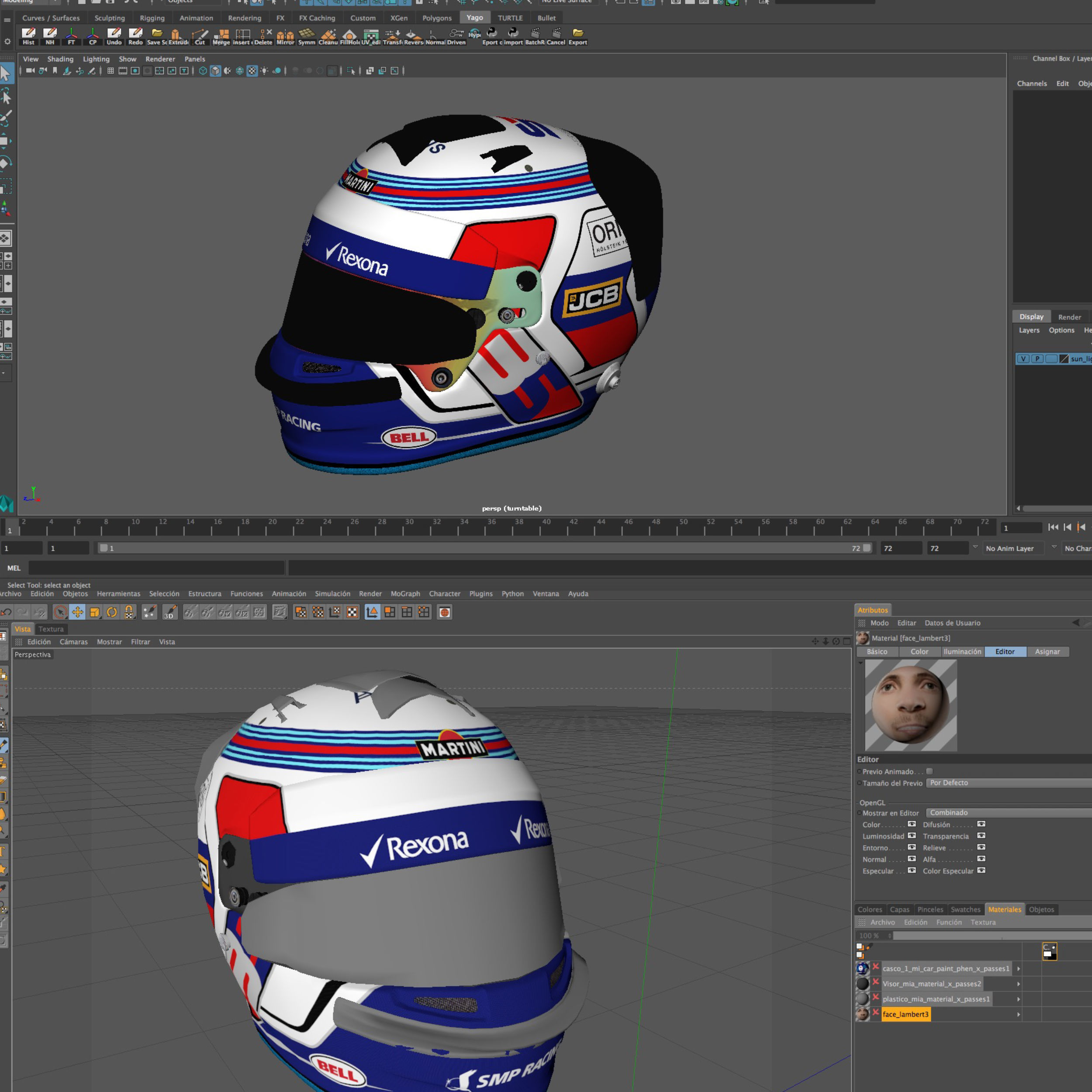Toggle Especular channel eye visibility
The height and width of the screenshot is (1092, 1092).
(x=912, y=871)
